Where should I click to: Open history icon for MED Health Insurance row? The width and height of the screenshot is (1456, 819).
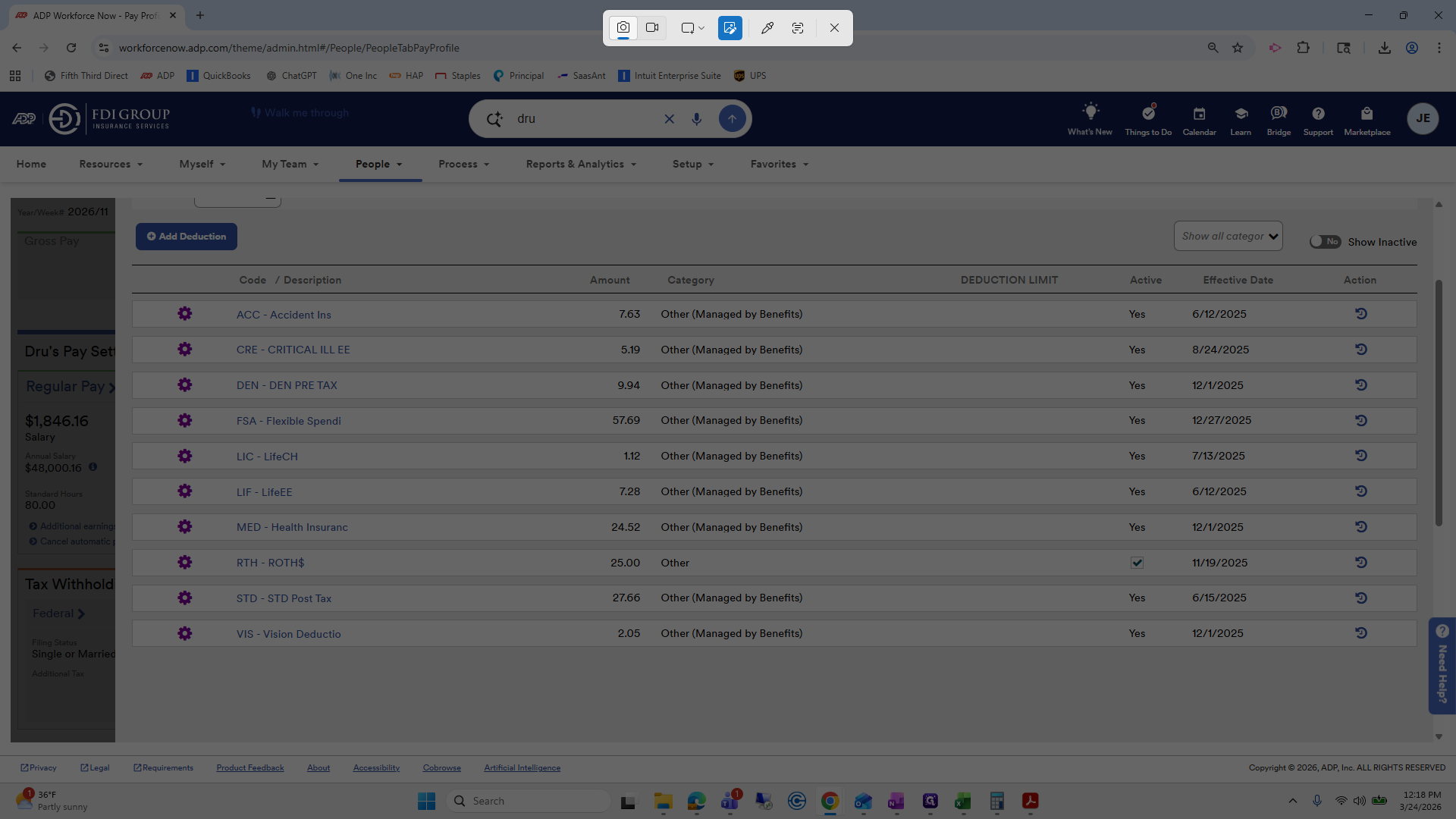1361,527
